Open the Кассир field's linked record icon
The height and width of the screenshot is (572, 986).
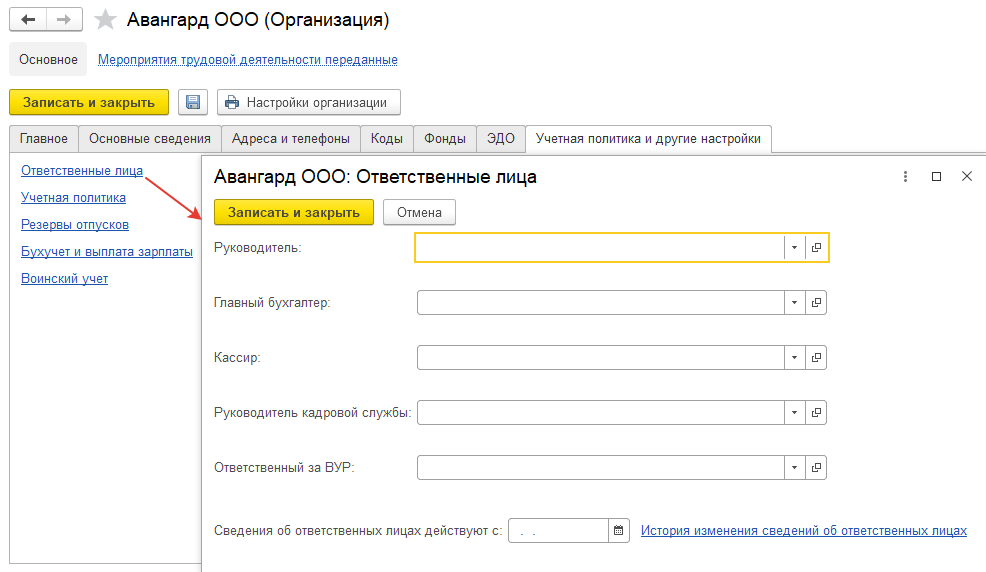point(816,358)
